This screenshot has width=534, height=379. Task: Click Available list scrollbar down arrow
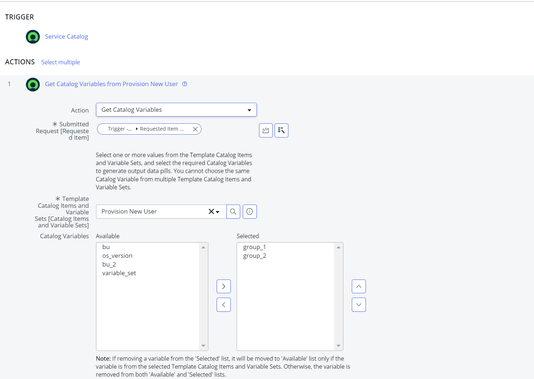203,346
